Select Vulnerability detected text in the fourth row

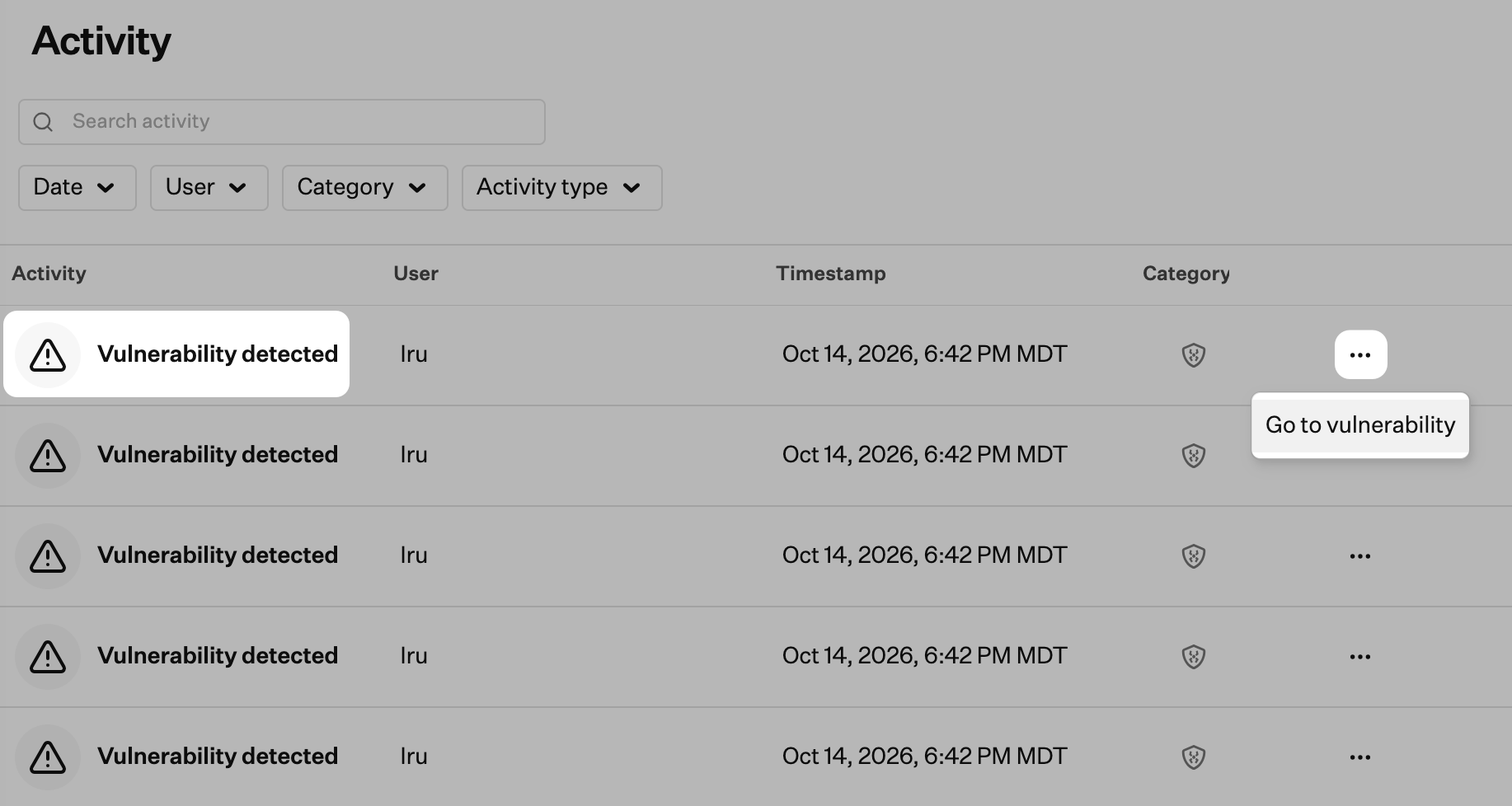(218, 656)
